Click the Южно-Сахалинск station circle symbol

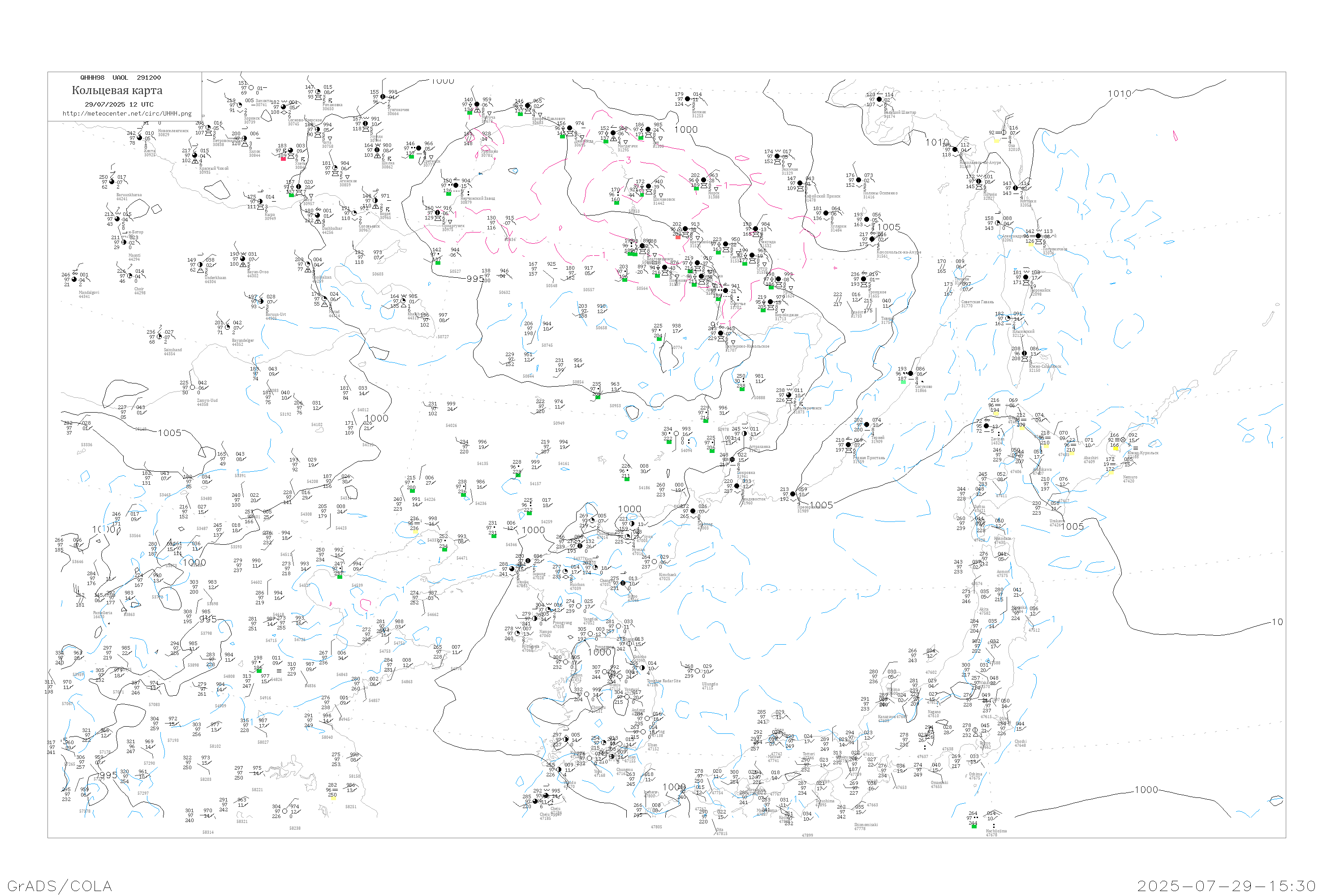[1025, 354]
